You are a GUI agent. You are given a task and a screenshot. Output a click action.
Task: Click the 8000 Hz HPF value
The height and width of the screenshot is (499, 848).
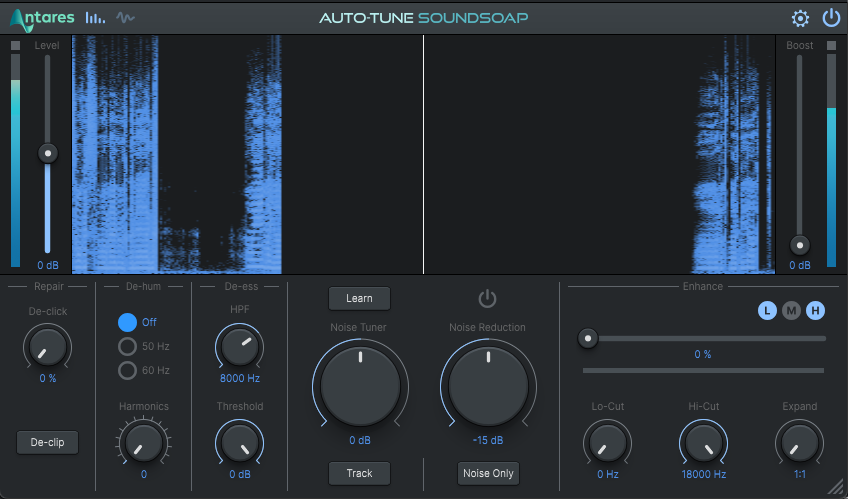(240, 378)
